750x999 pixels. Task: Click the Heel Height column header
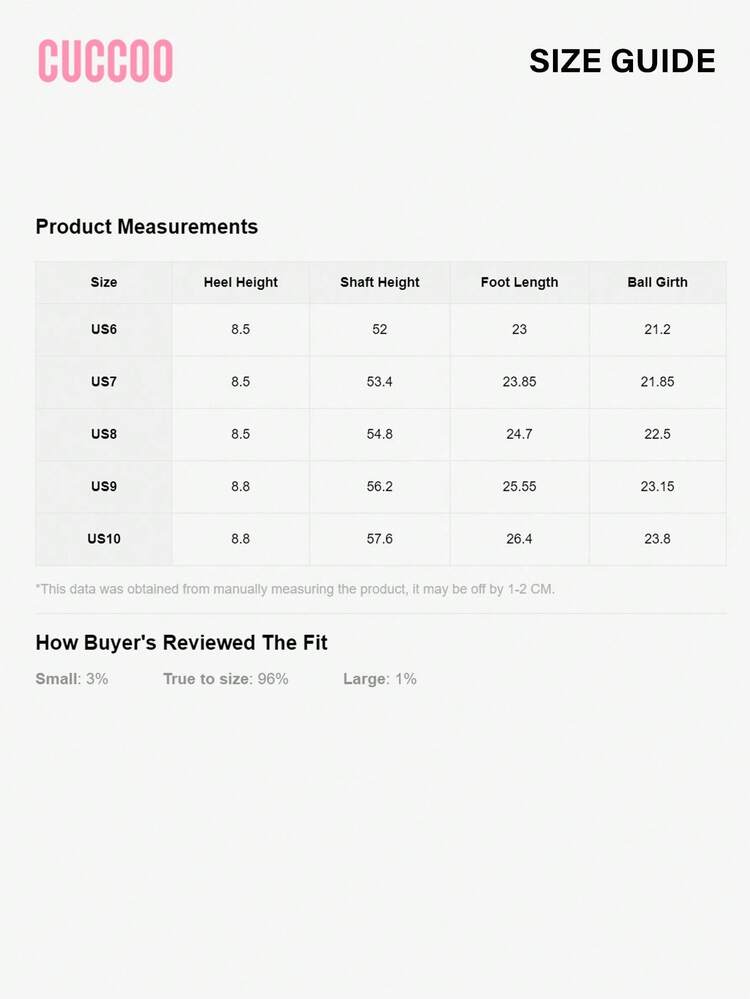point(240,282)
